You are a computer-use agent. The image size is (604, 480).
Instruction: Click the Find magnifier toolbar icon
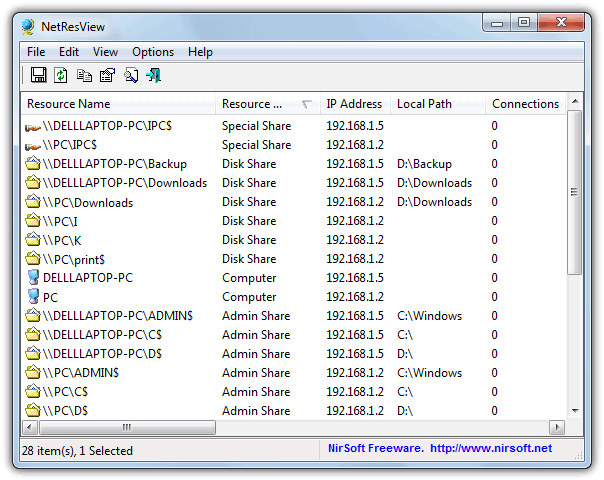pyautogui.click(x=130, y=75)
